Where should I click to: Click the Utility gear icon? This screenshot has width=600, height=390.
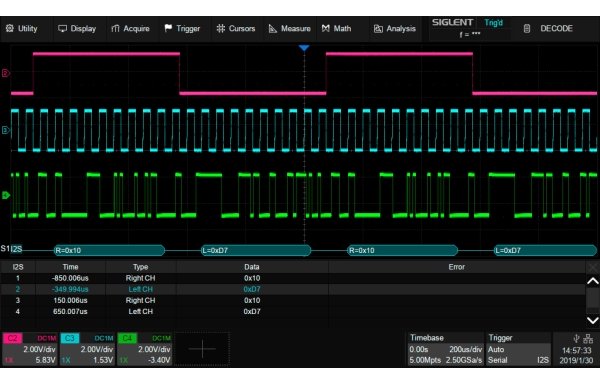[10, 28]
